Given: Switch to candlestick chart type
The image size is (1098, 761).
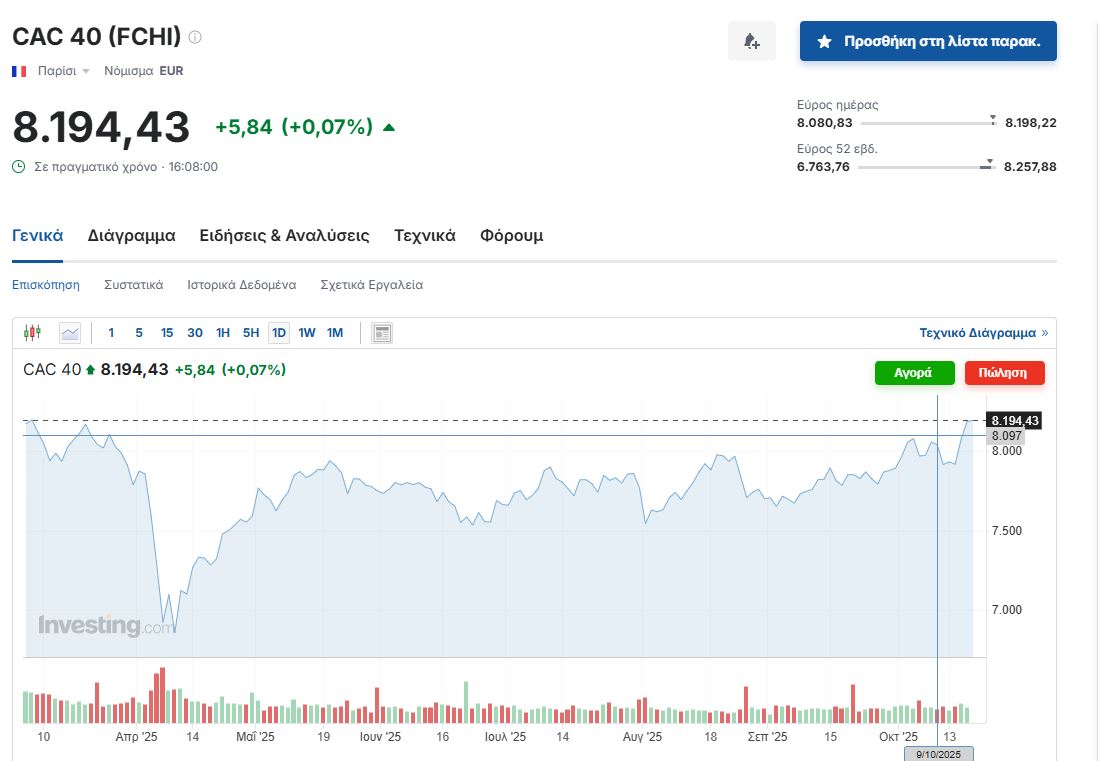Looking at the screenshot, I should point(33,333).
